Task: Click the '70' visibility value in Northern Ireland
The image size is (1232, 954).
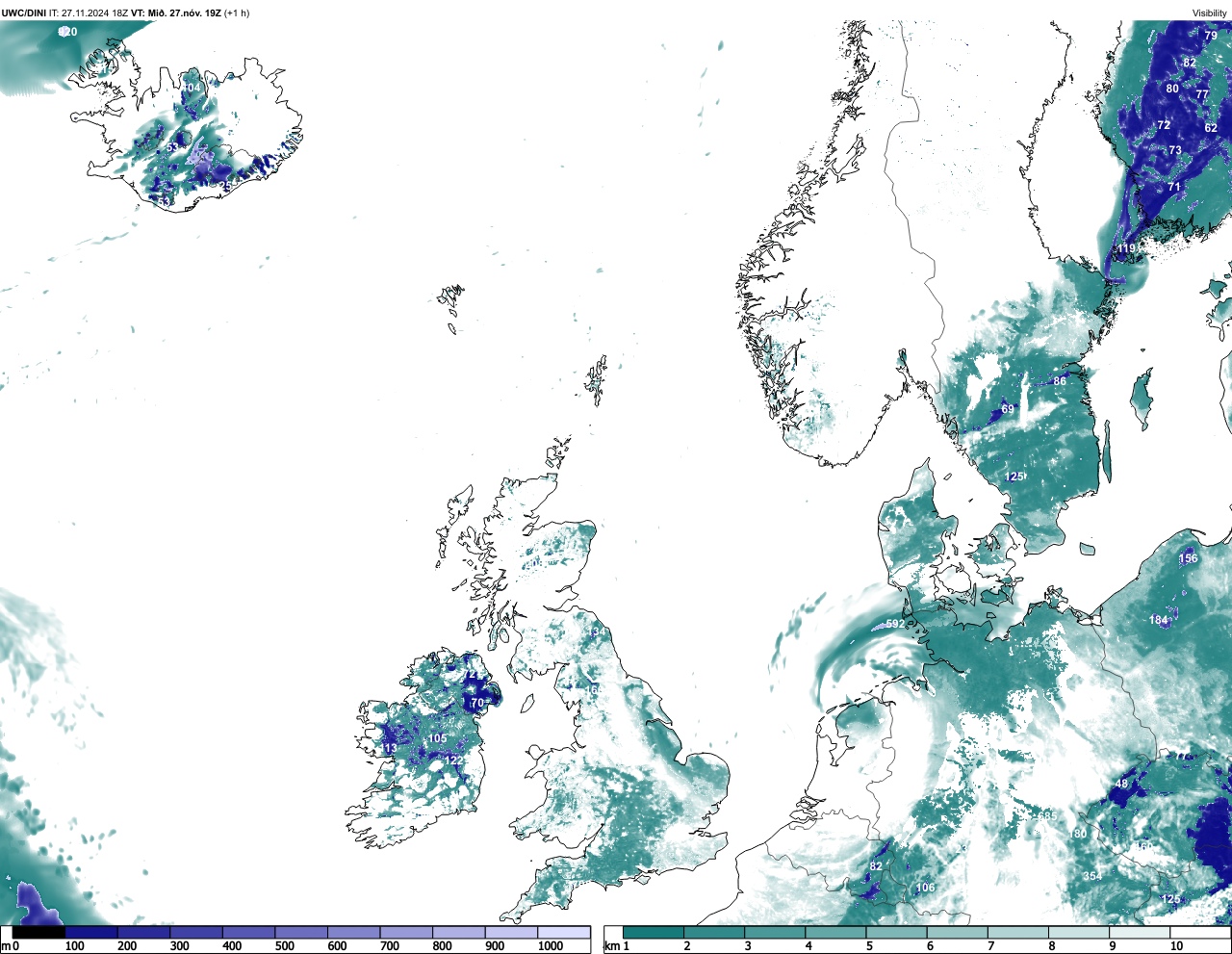Action: click(476, 704)
